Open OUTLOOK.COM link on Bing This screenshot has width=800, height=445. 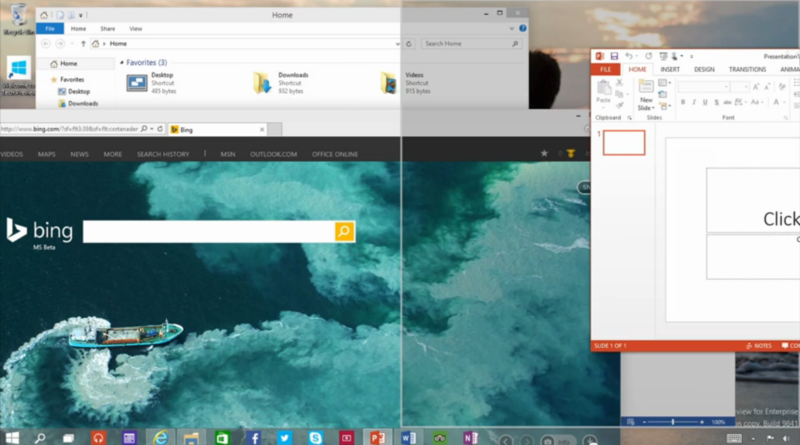point(273,154)
